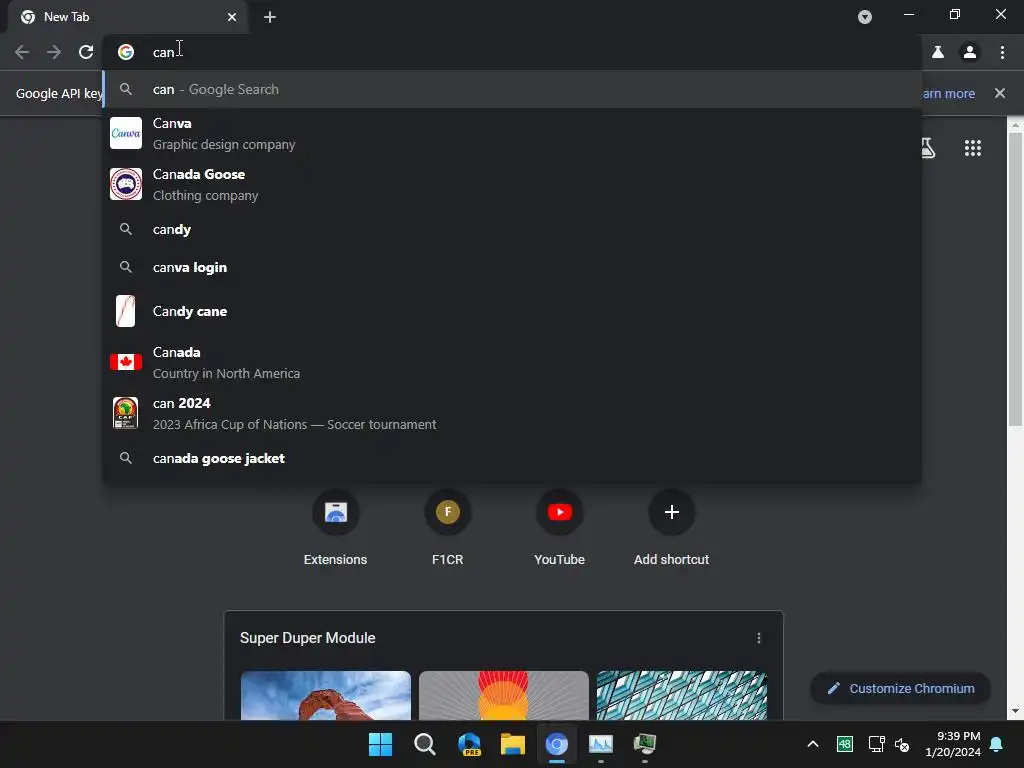This screenshot has width=1024, height=768.
Task: Open the notifications bell icon
Action: coord(997,744)
